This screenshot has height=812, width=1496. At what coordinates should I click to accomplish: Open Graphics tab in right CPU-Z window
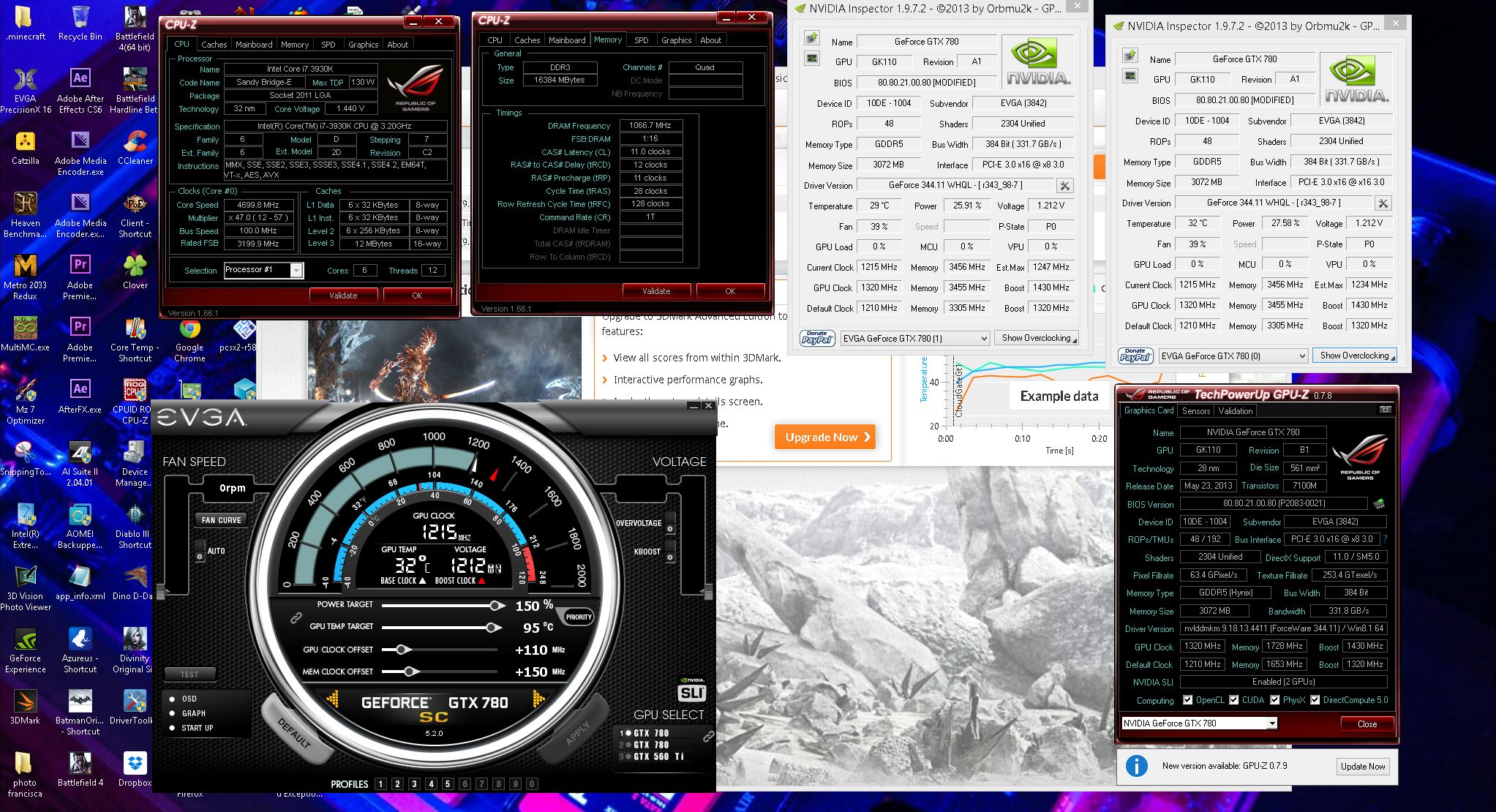[x=677, y=40]
